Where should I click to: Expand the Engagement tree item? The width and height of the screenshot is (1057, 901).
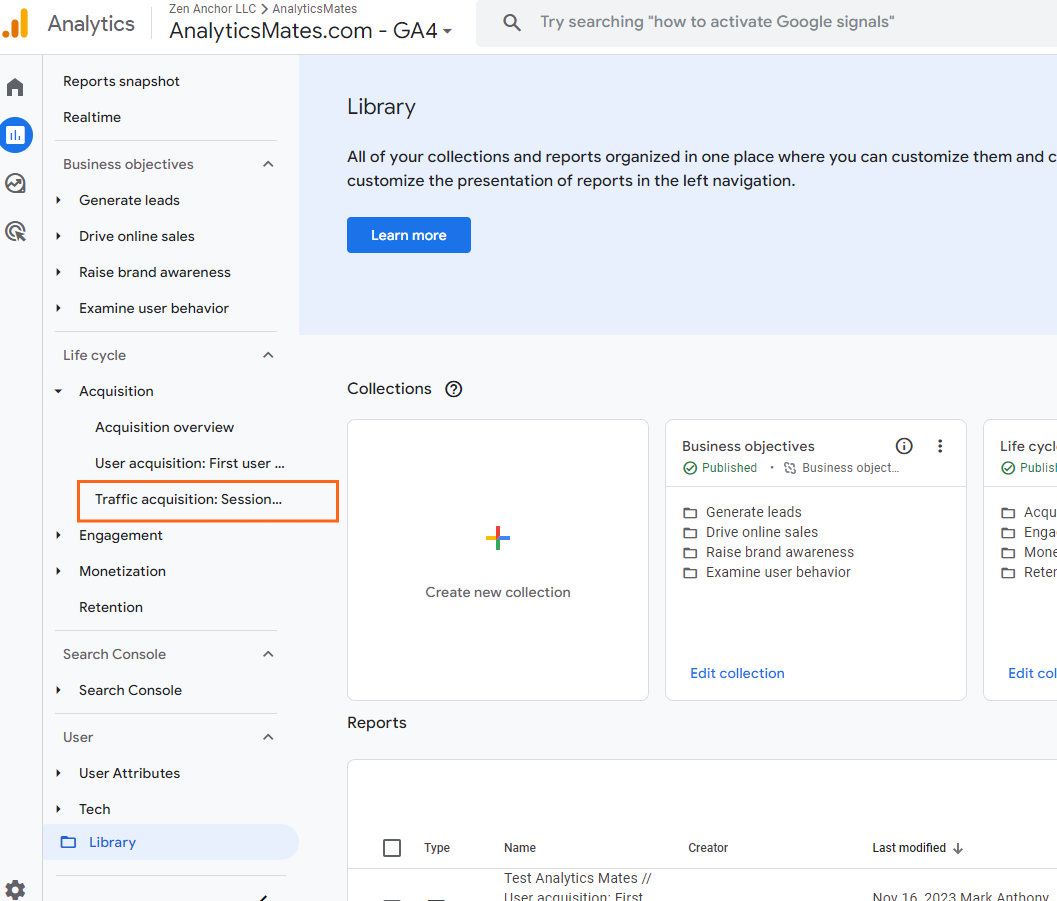(59, 536)
